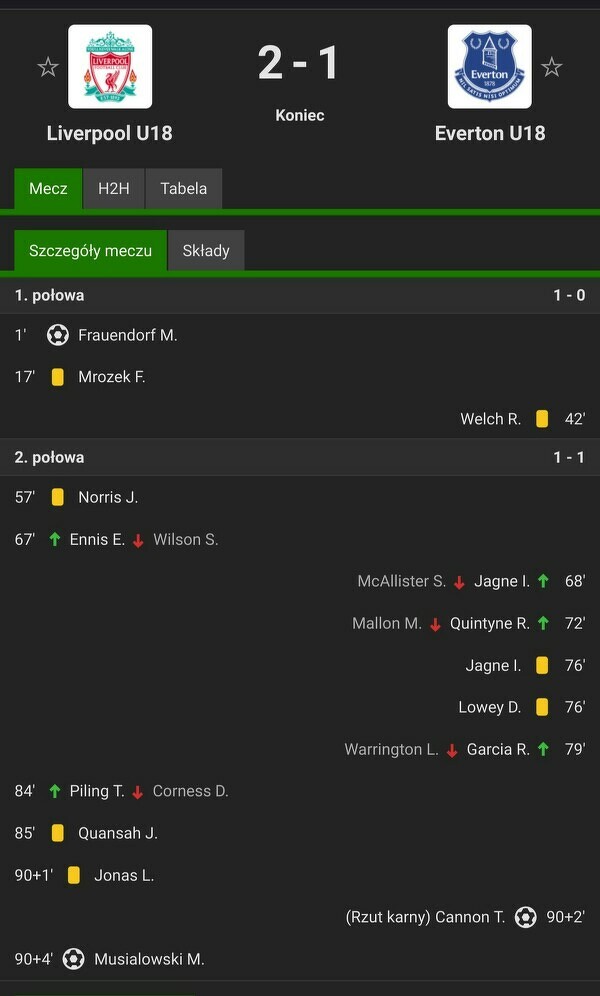Select the Mecz tab
Image resolution: width=600 pixels, height=996 pixels.
click(x=48, y=188)
